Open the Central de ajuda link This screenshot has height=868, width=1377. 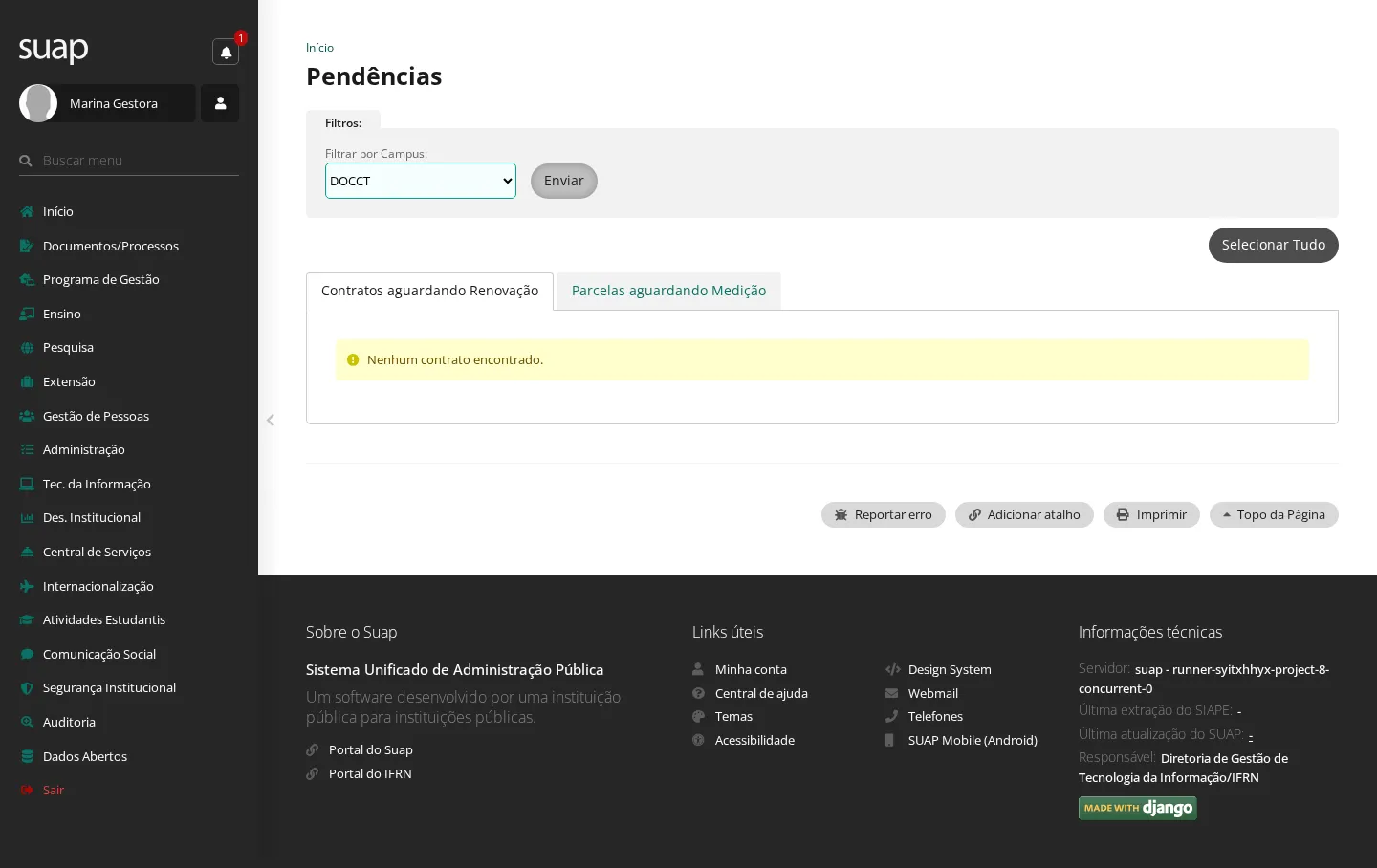pyautogui.click(x=761, y=693)
